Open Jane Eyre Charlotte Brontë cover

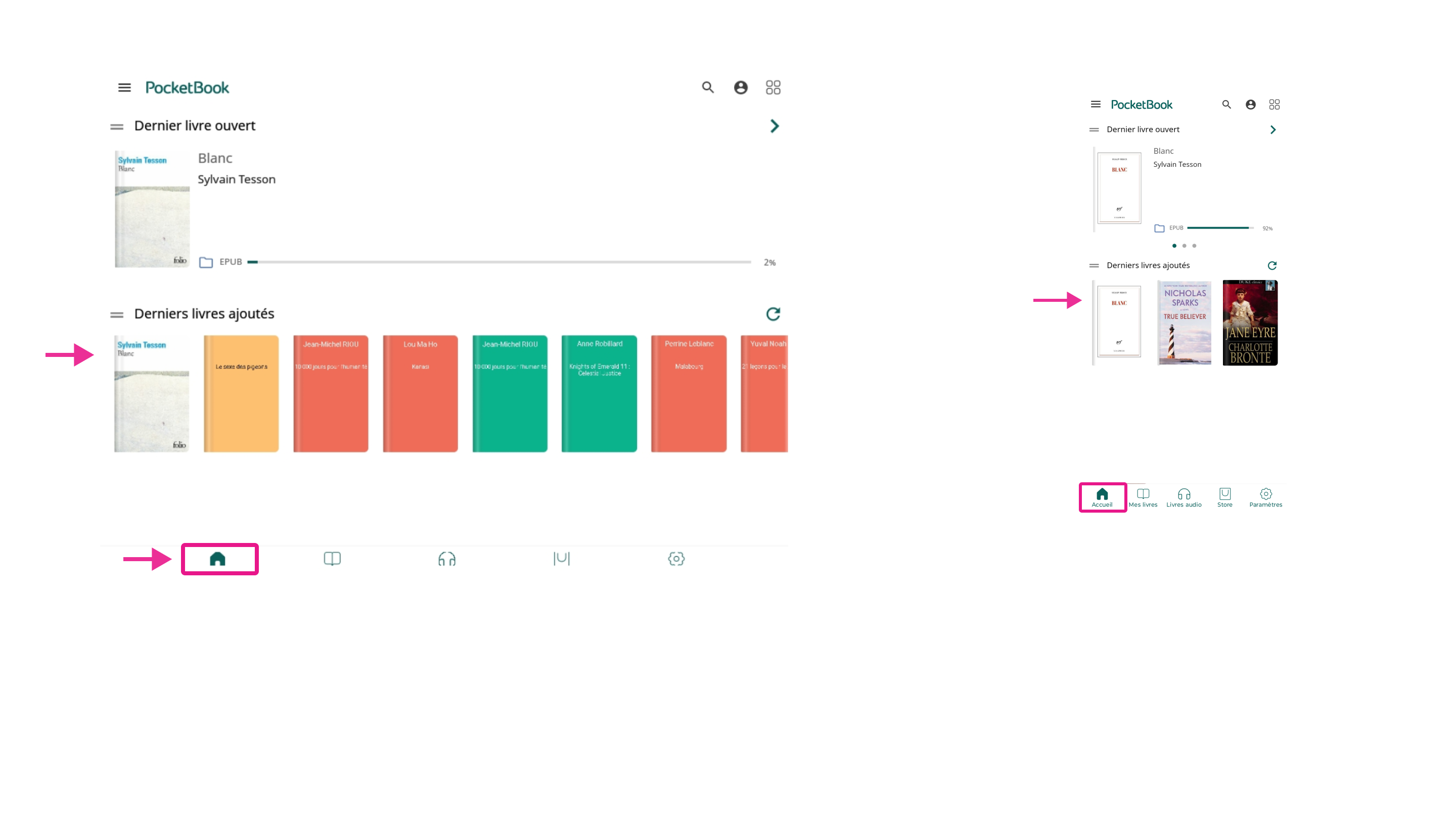[1250, 323]
